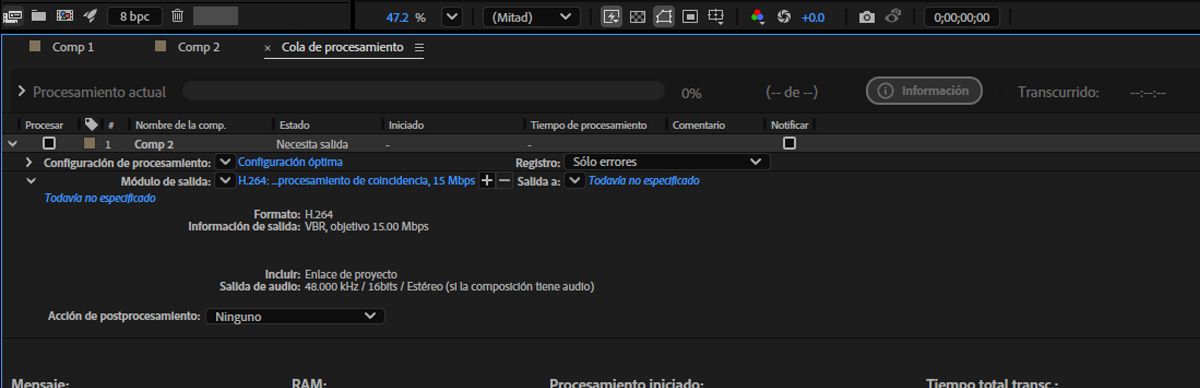Open Configuración óptima settings link
The image size is (1200, 388).
[x=290, y=162]
